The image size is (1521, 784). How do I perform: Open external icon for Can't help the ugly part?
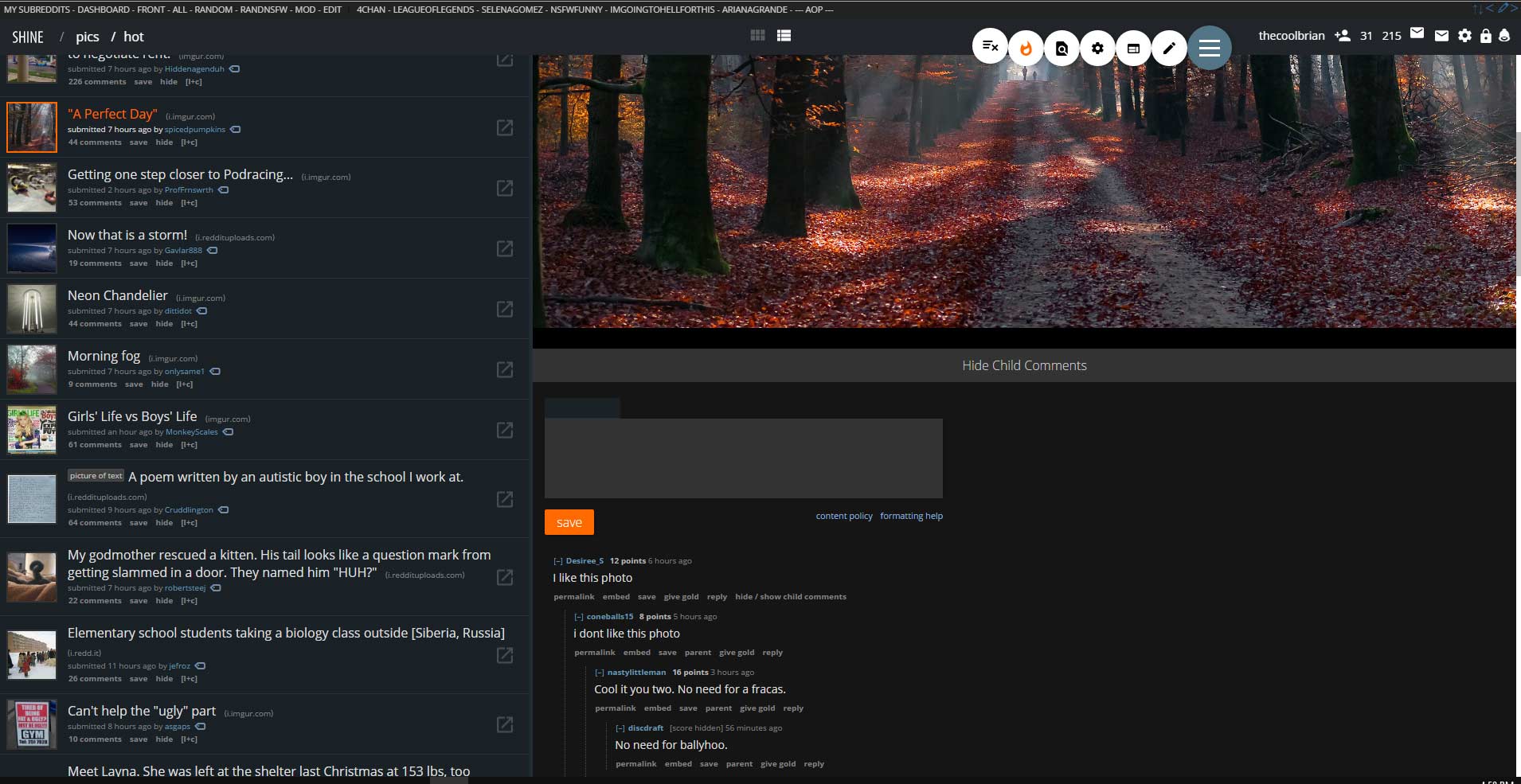click(505, 724)
